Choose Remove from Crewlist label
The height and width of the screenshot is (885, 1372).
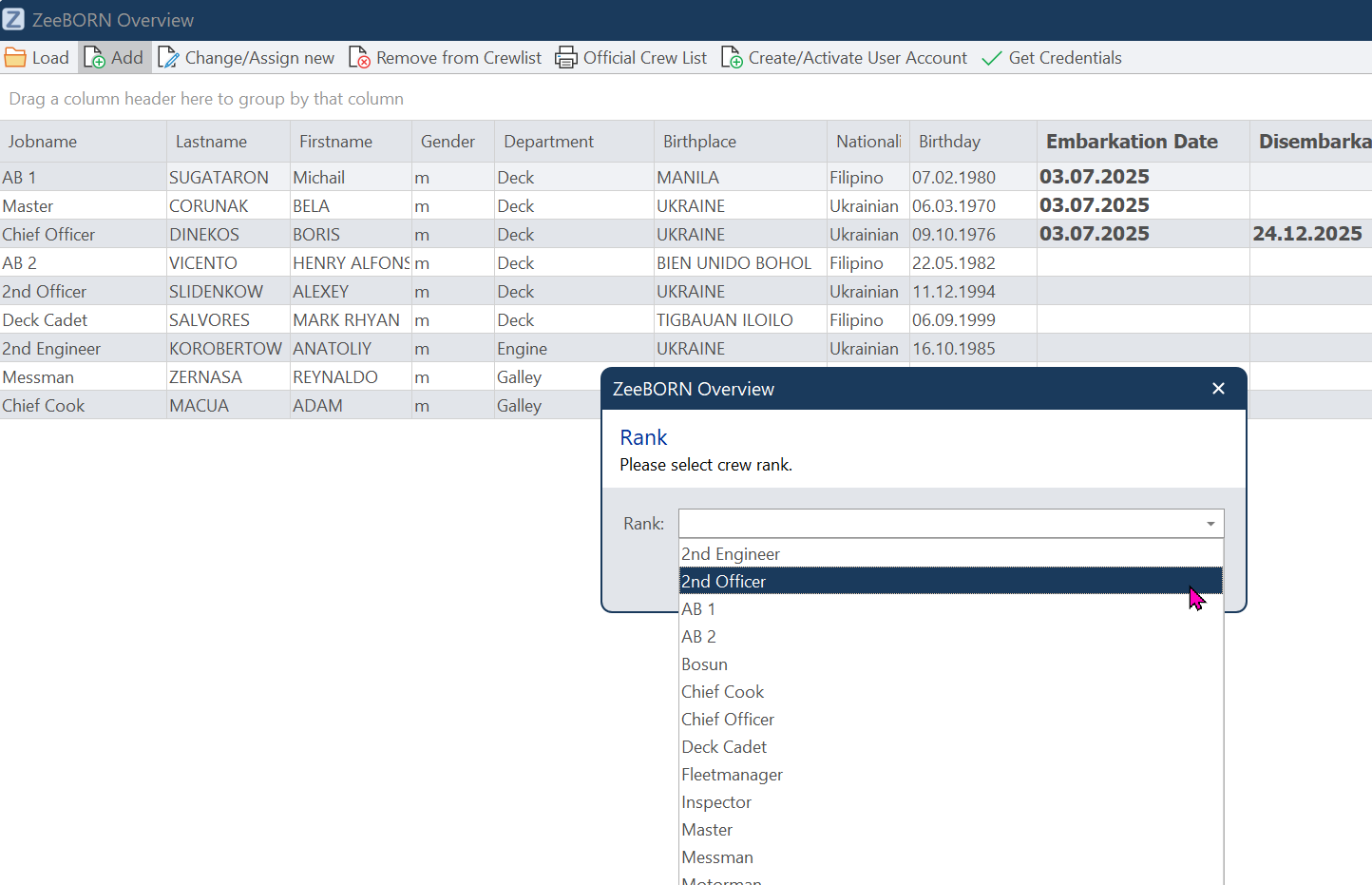[x=459, y=58]
